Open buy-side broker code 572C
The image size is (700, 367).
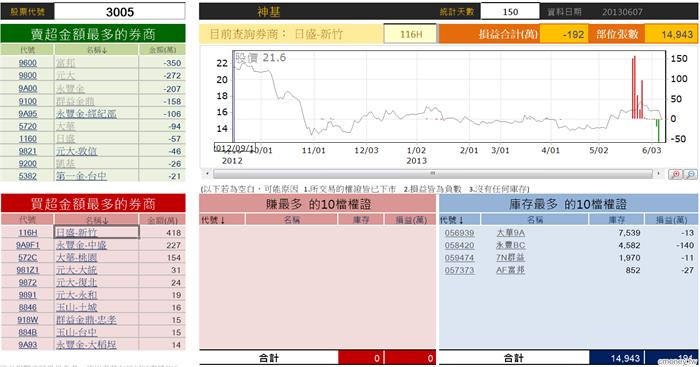tap(28, 257)
